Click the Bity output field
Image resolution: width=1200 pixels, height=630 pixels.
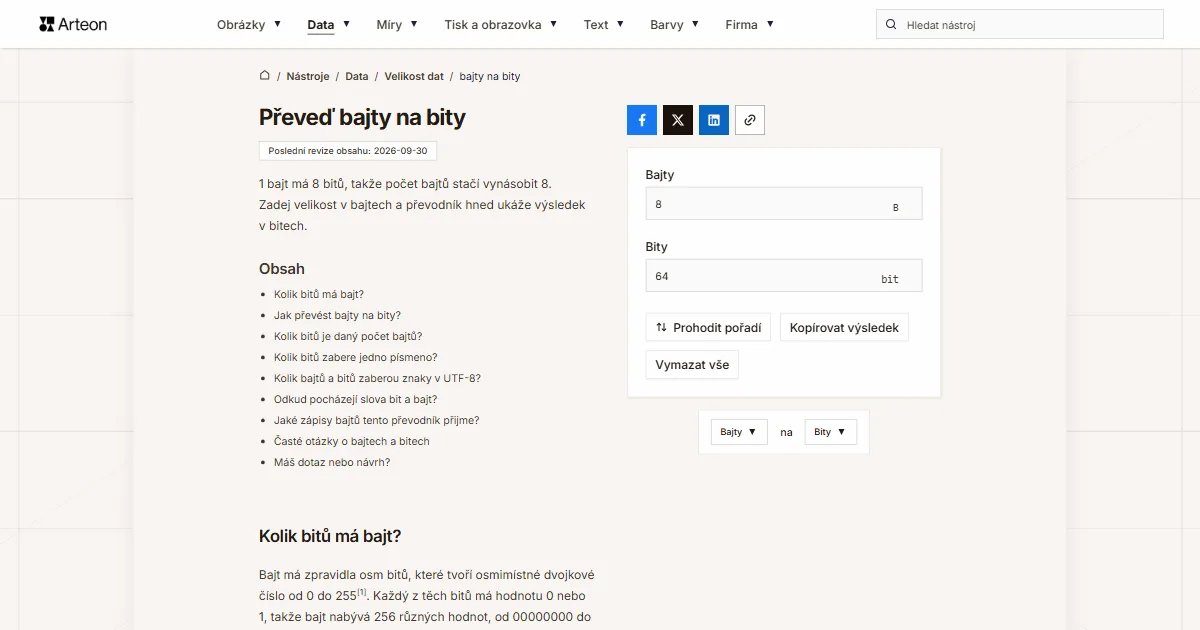784,276
